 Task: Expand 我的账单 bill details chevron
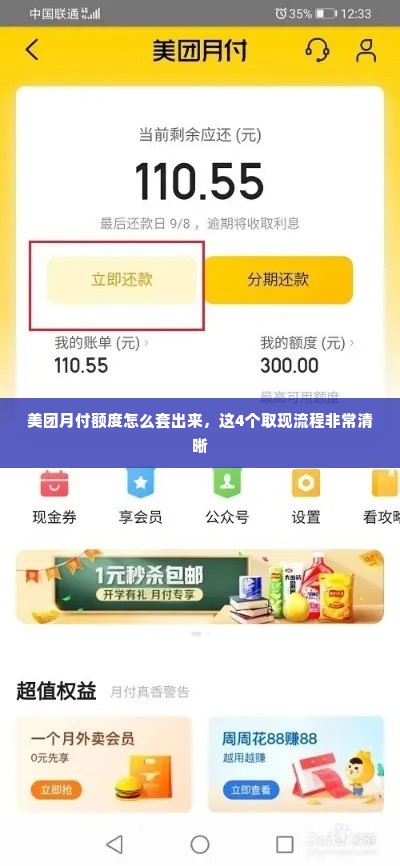(x=146, y=343)
